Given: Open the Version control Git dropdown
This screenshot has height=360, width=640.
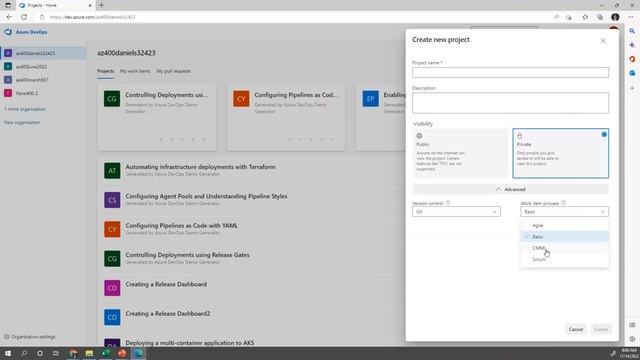Looking at the screenshot, I should [x=456, y=212].
